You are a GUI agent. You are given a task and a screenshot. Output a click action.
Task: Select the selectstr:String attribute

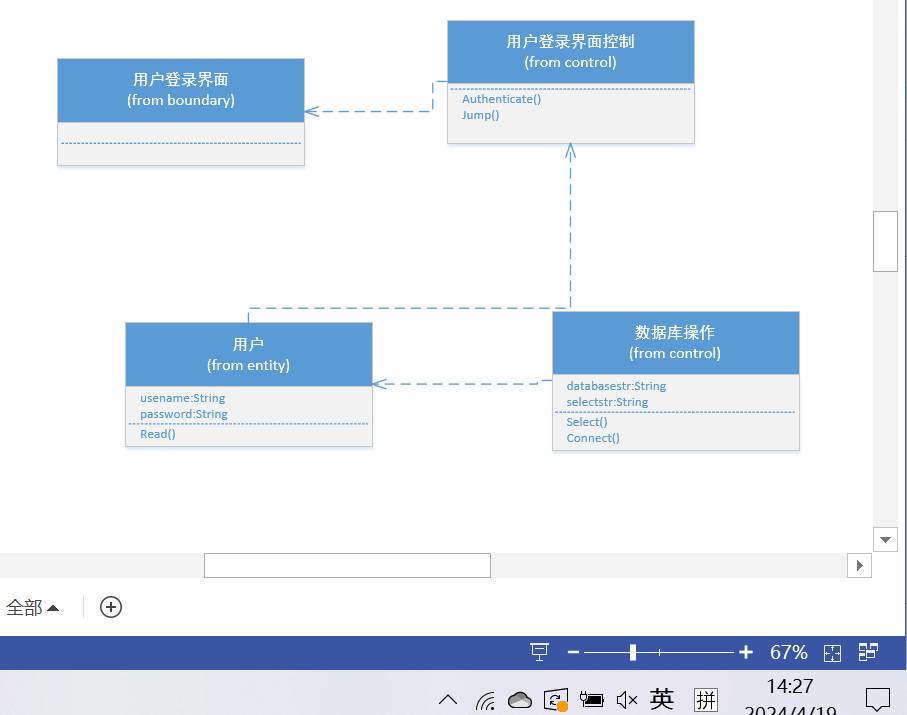607,402
